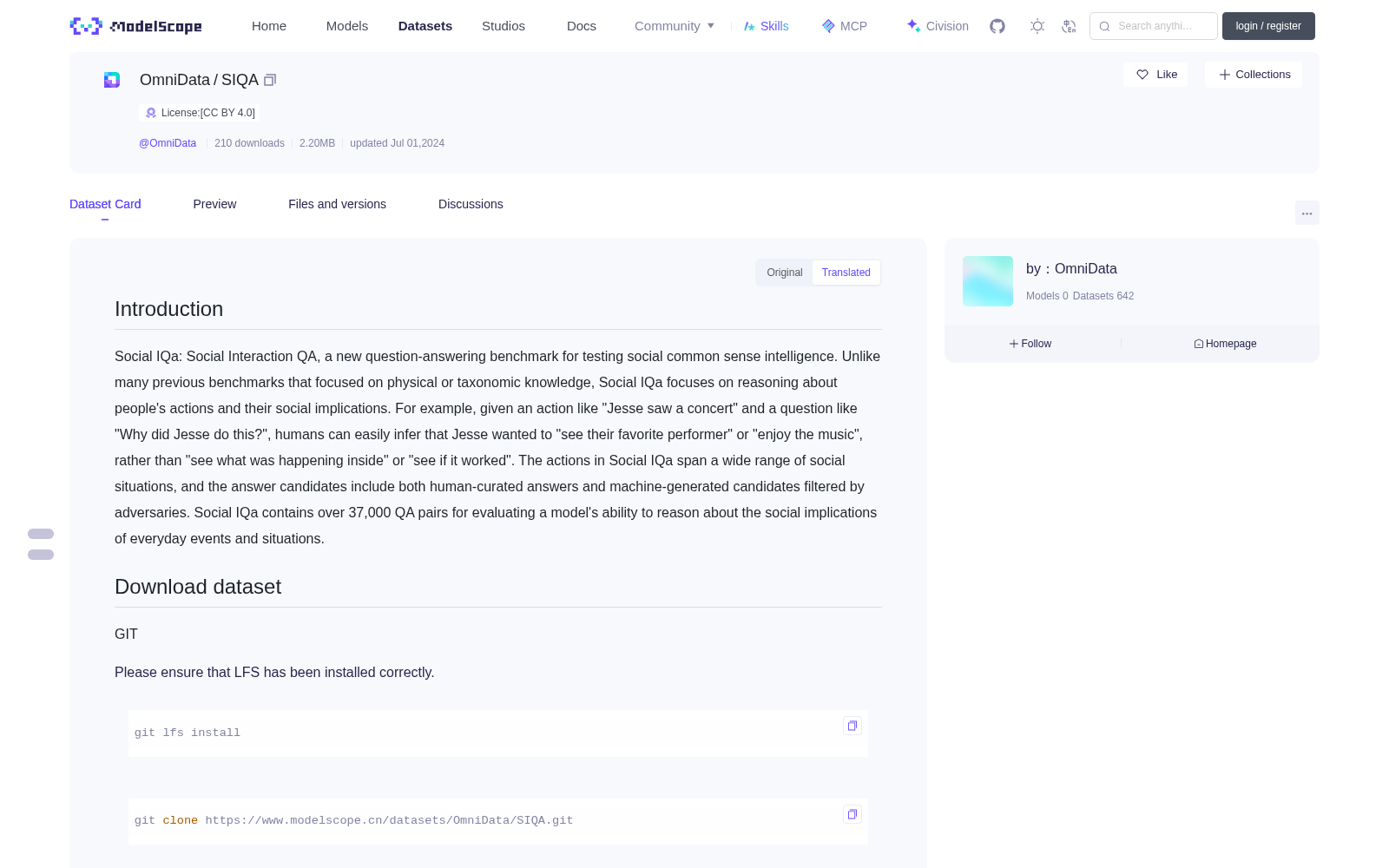Viewport: 1389px width, 868px height.
Task: Like this dataset with the heart button
Action: coord(1155,75)
